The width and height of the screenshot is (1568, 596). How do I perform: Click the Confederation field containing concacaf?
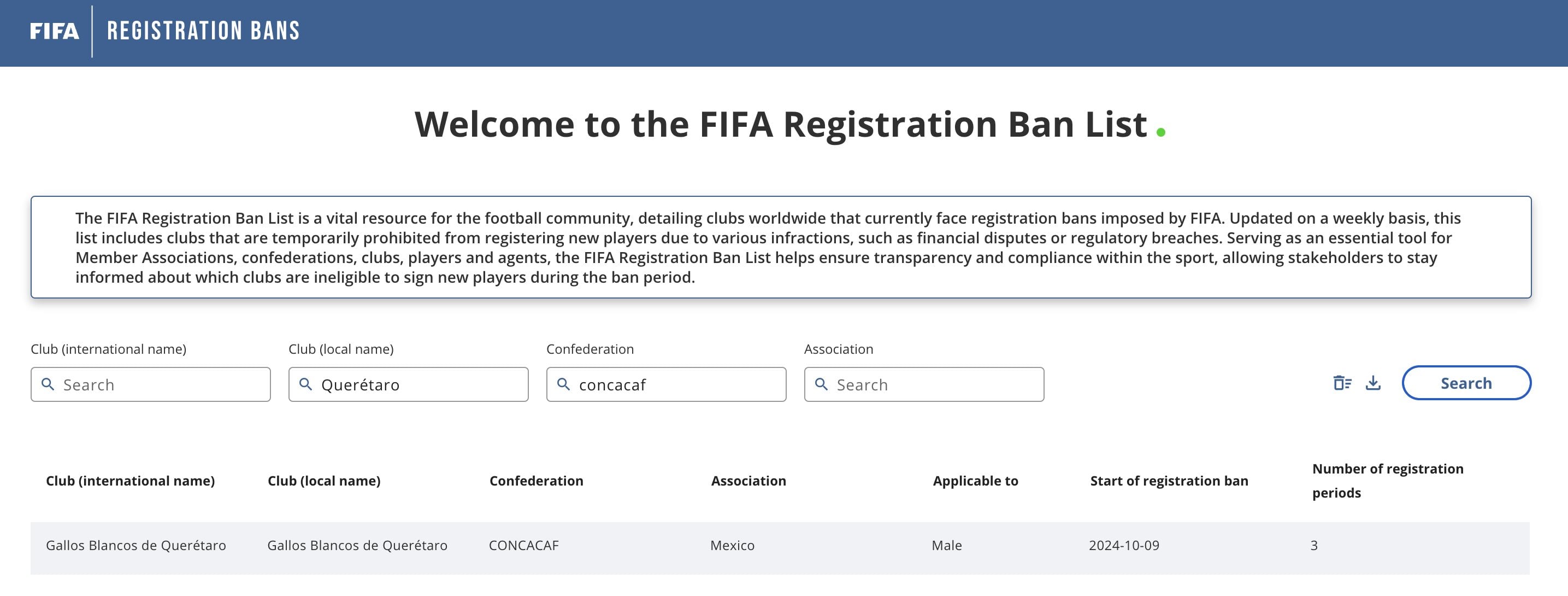click(676, 385)
